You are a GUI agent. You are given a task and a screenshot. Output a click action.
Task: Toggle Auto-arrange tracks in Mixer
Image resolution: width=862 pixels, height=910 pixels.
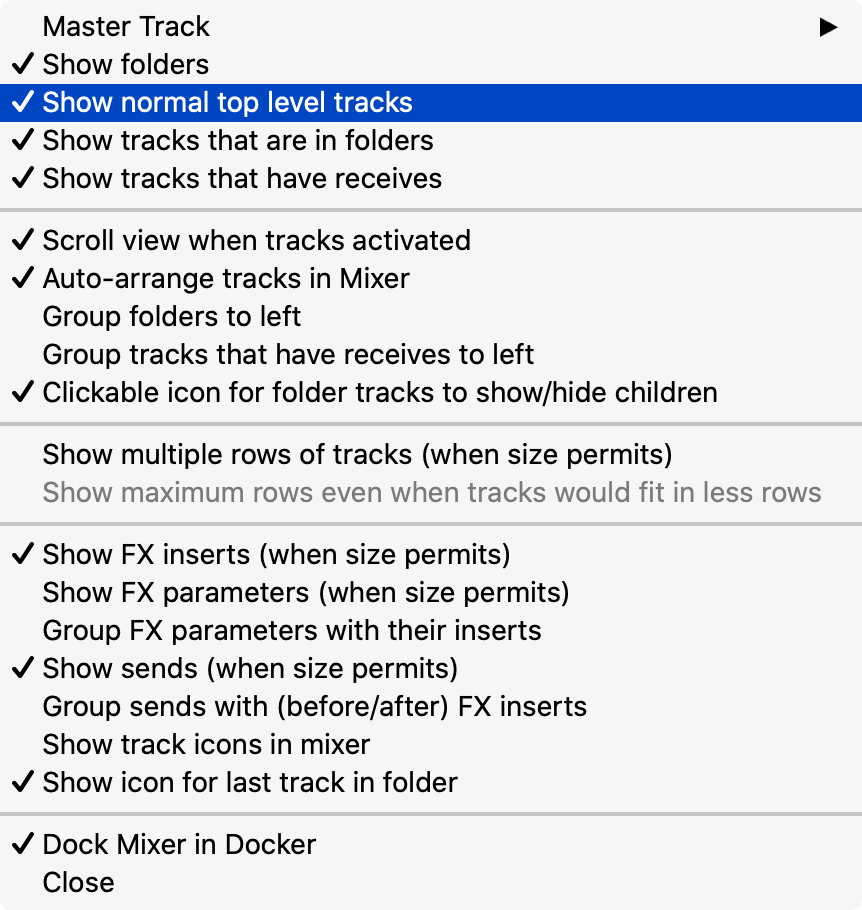tap(226, 279)
